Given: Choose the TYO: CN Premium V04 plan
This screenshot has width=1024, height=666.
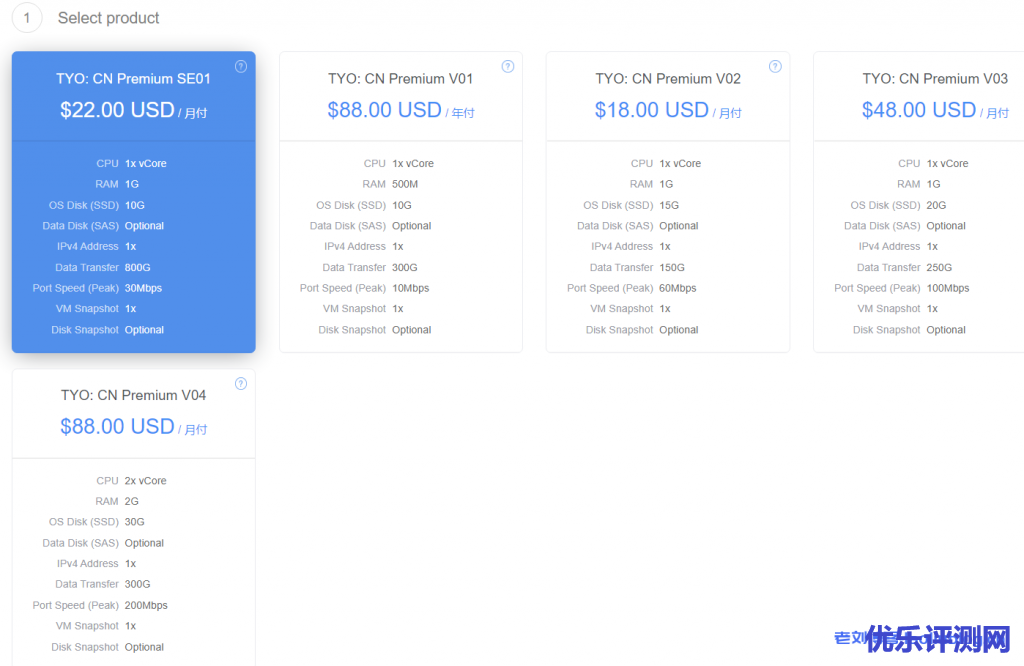Looking at the screenshot, I should tap(133, 396).
